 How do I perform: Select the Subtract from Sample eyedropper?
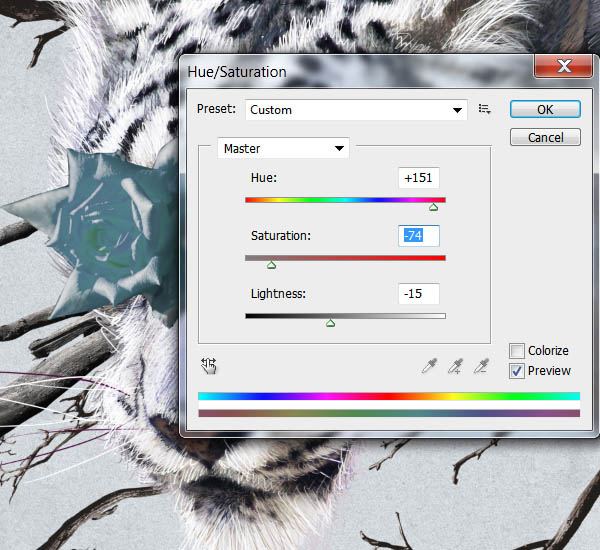pyautogui.click(x=481, y=366)
